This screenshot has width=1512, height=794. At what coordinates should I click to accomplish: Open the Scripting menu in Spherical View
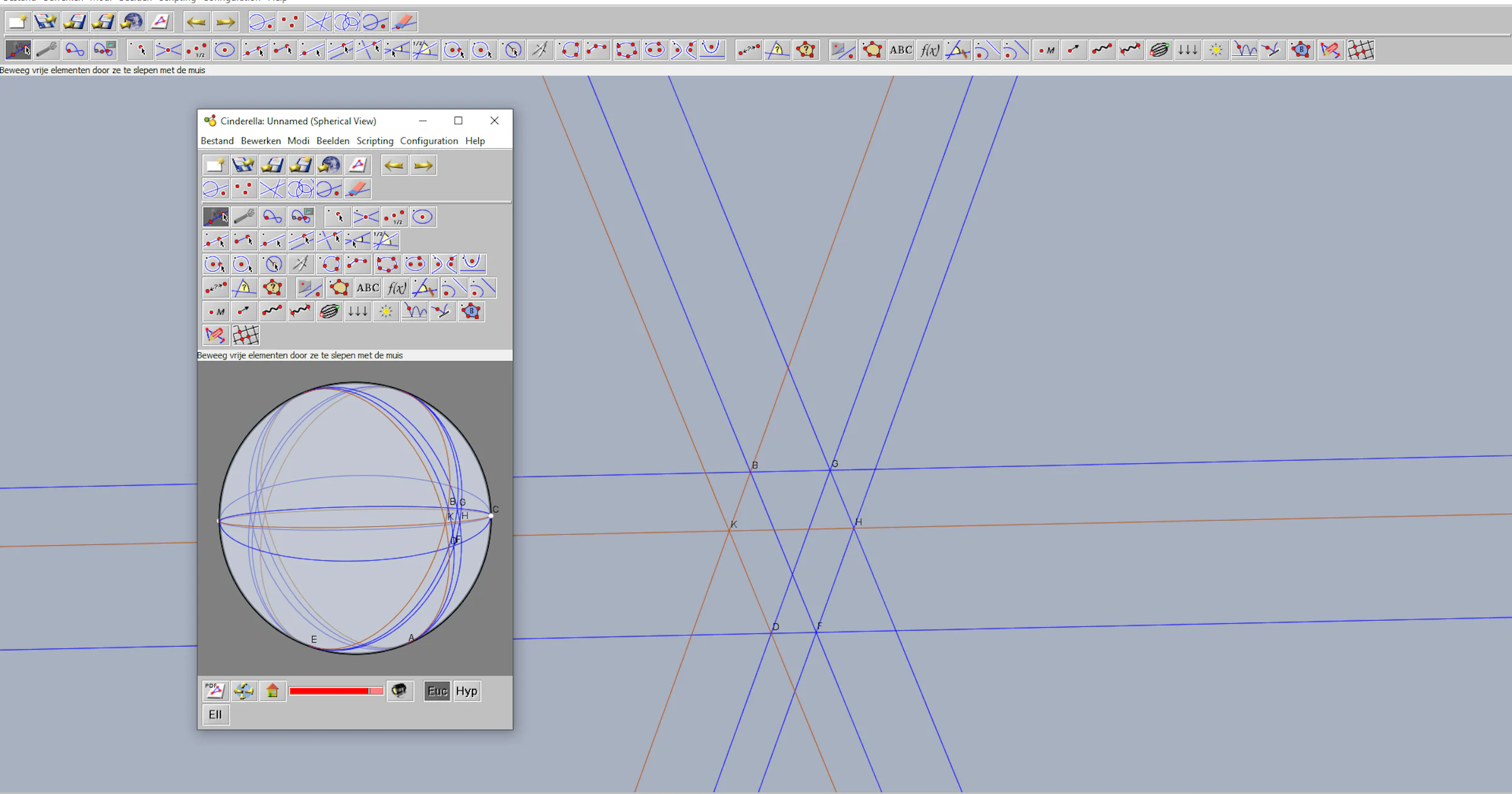[374, 141]
